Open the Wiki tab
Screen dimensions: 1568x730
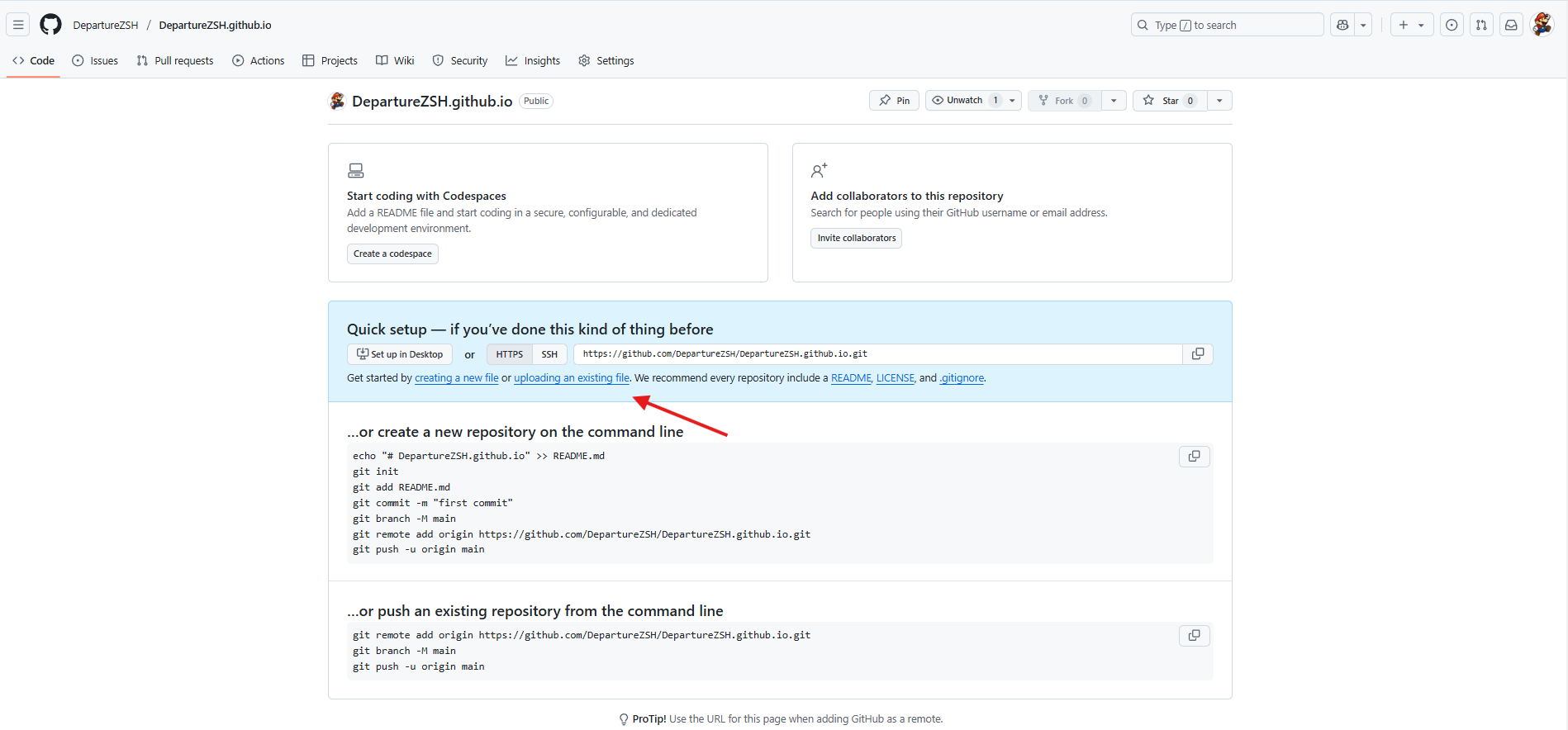(x=395, y=60)
